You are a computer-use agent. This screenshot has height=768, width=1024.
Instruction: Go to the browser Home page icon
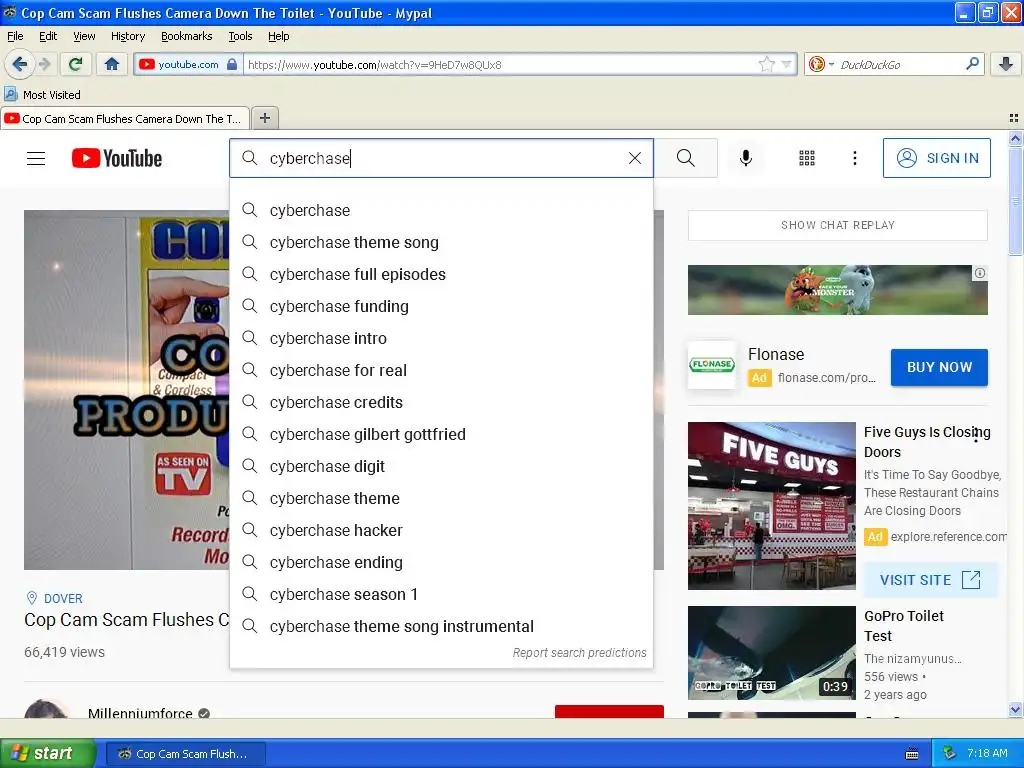[x=112, y=64]
